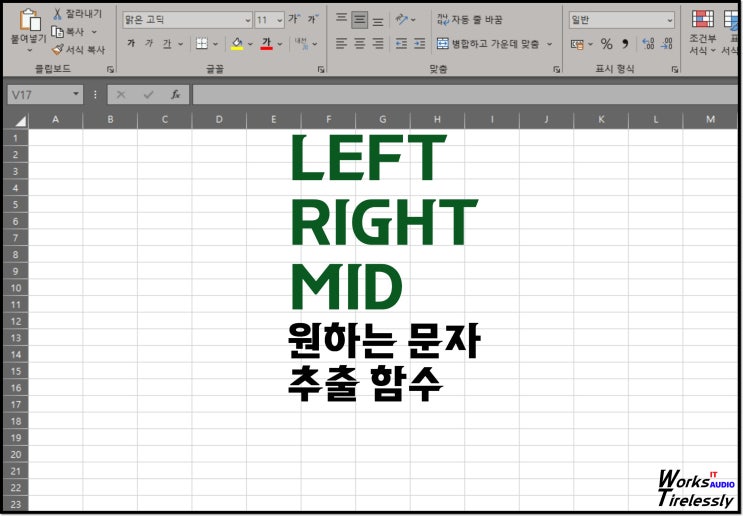Toggle underline 가 formatting
This screenshot has width=743, height=516.
tap(167, 44)
